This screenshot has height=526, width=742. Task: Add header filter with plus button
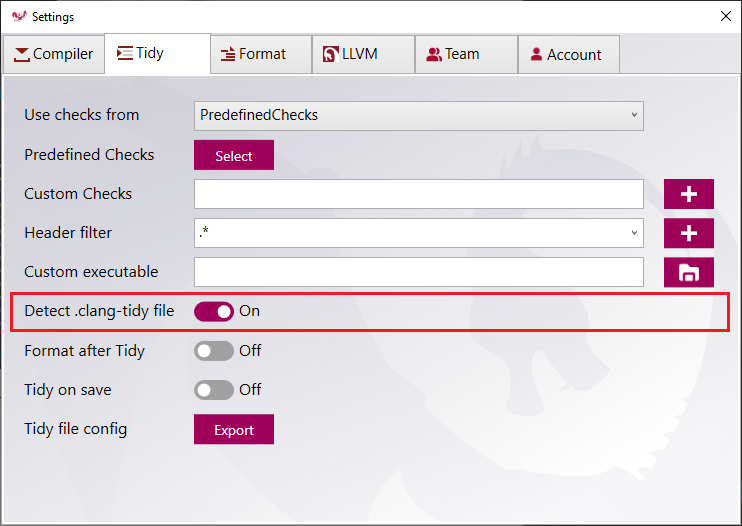tap(689, 233)
